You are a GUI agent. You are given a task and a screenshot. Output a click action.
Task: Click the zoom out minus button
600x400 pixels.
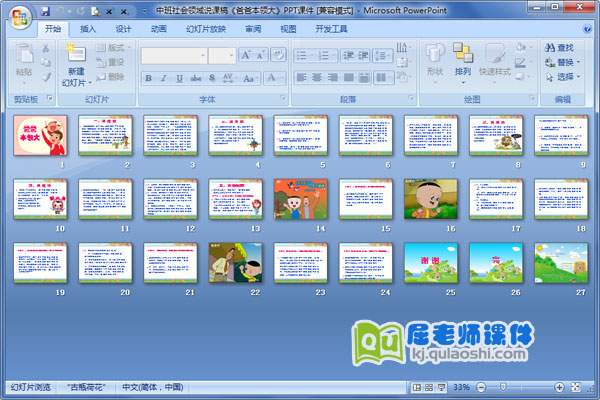(479, 387)
